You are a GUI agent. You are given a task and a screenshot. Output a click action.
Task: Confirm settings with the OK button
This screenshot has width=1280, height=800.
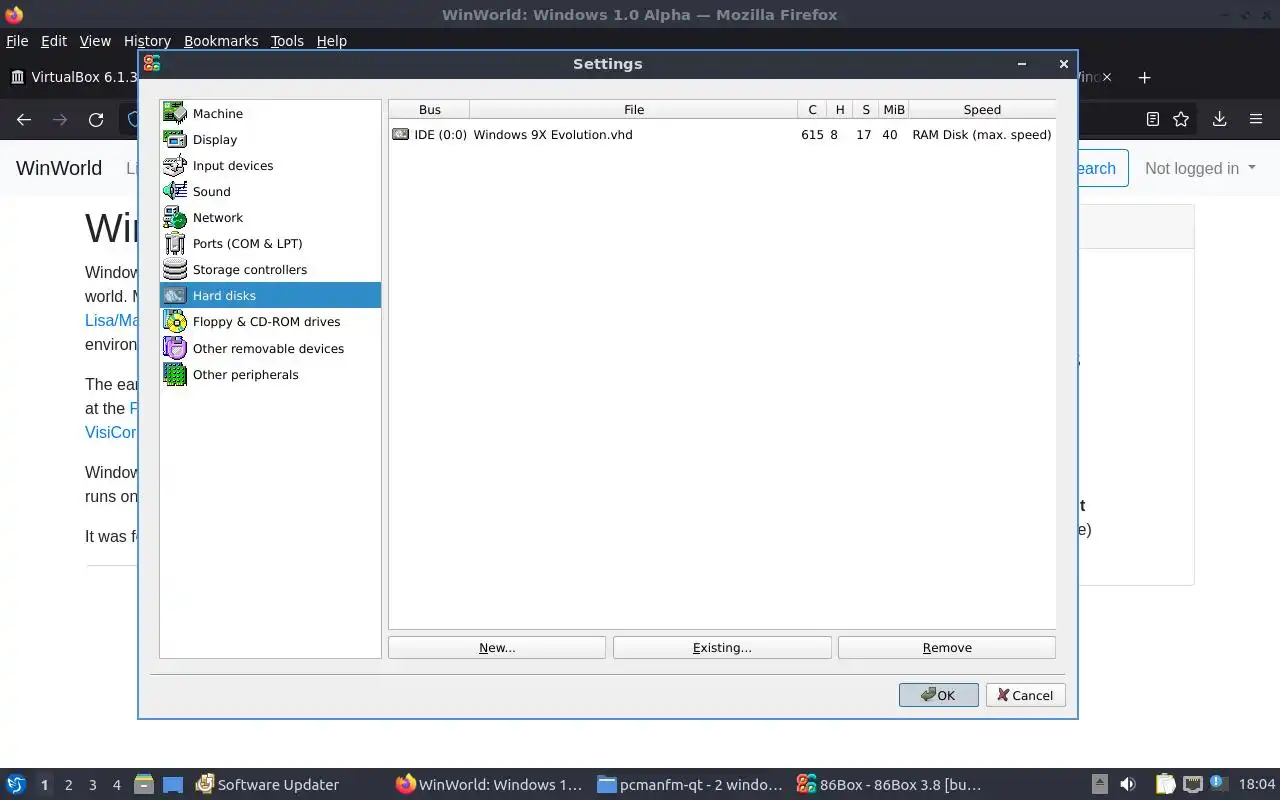tap(939, 695)
